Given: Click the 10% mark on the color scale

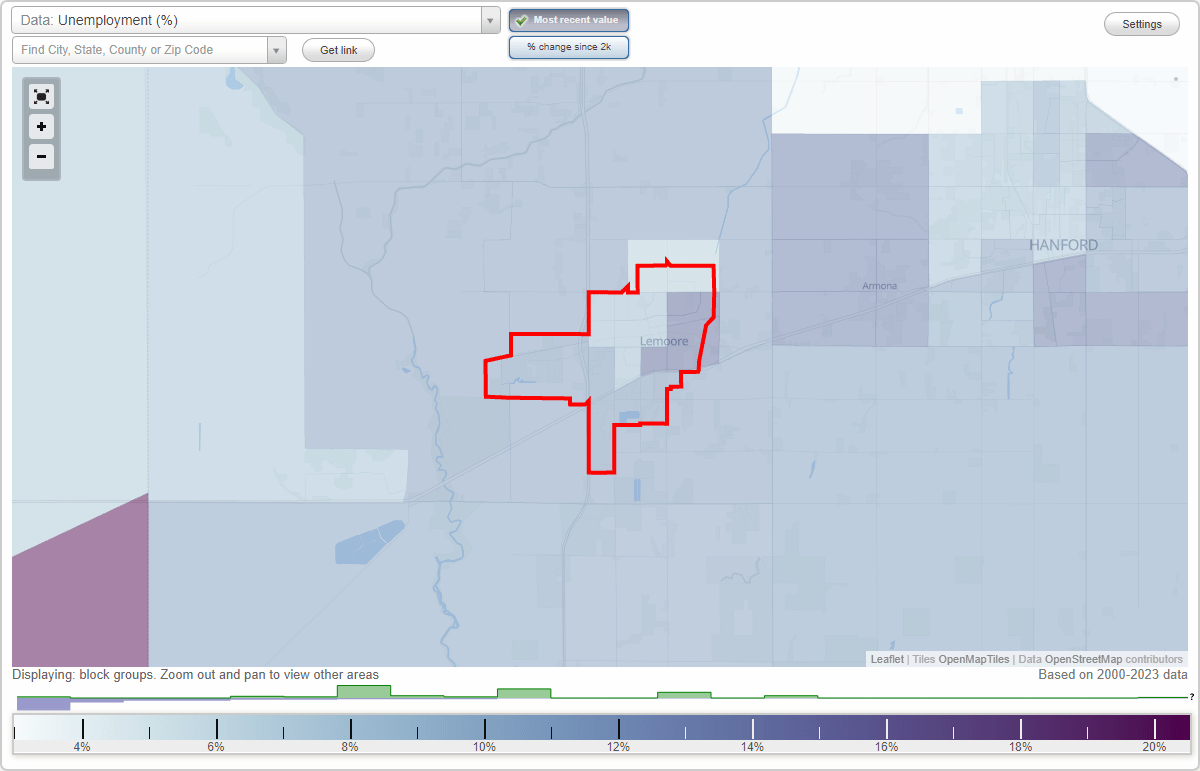Looking at the screenshot, I should pyautogui.click(x=485, y=727).
